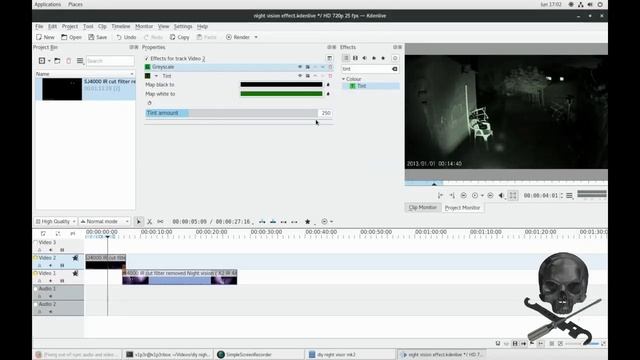Open the Monitor menu
Viewport: 640px width, 360px height.
144,27
